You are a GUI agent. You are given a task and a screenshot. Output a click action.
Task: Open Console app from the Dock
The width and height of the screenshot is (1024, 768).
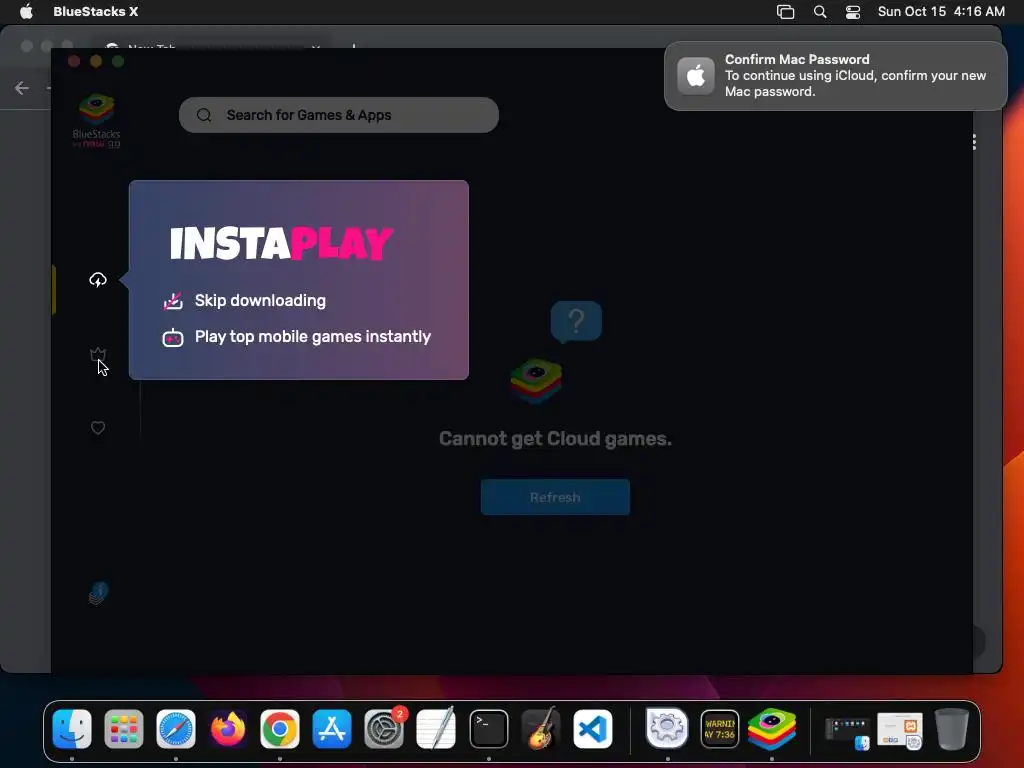720,729
